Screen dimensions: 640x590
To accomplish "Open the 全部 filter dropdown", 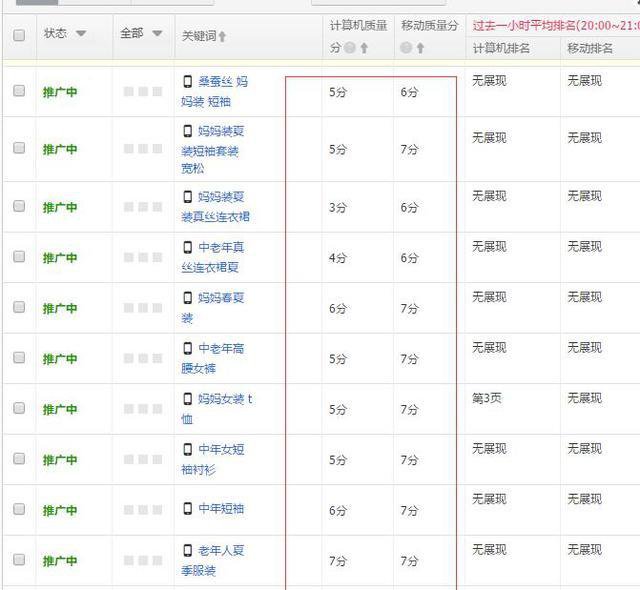I will (x=157, y=33).
